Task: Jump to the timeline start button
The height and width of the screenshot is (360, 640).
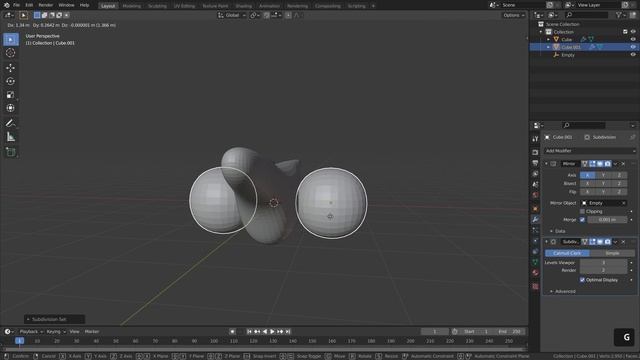Action: click(249, 332)
